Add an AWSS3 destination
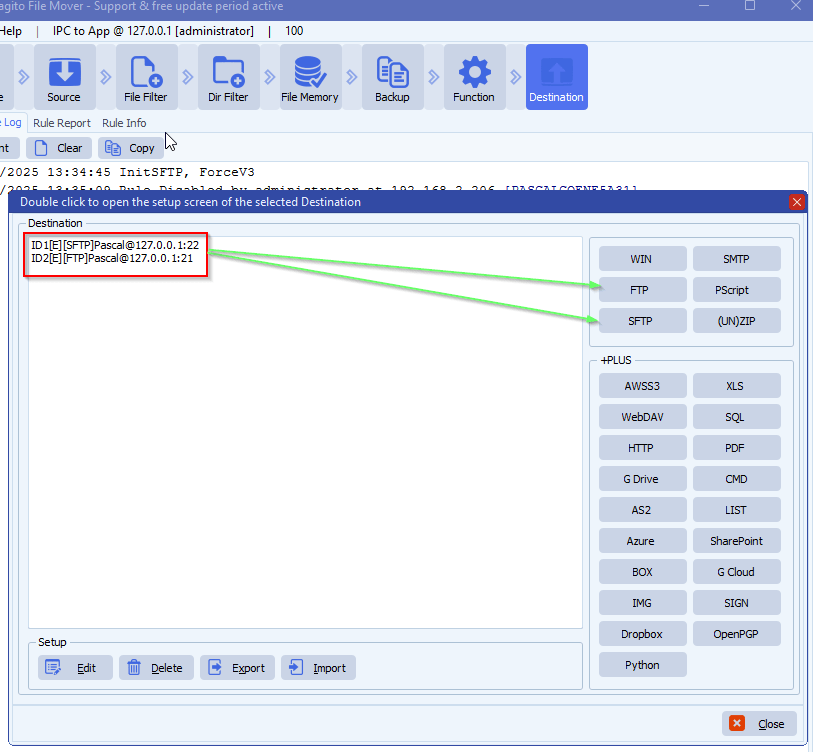The image size is (813, 752). [642, 386]
